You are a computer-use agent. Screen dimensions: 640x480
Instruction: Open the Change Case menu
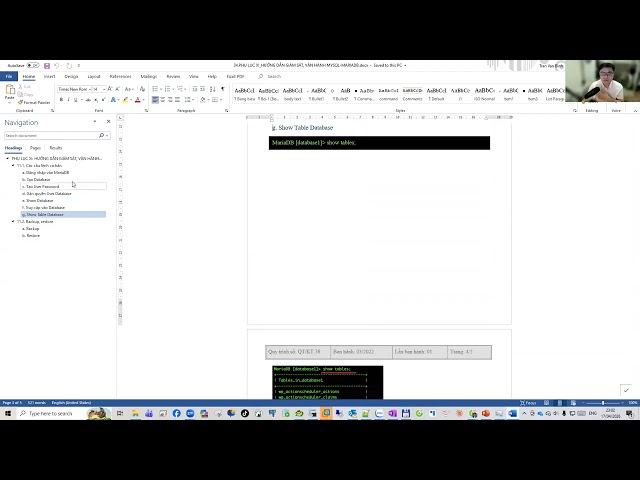[x=129, y=89]
